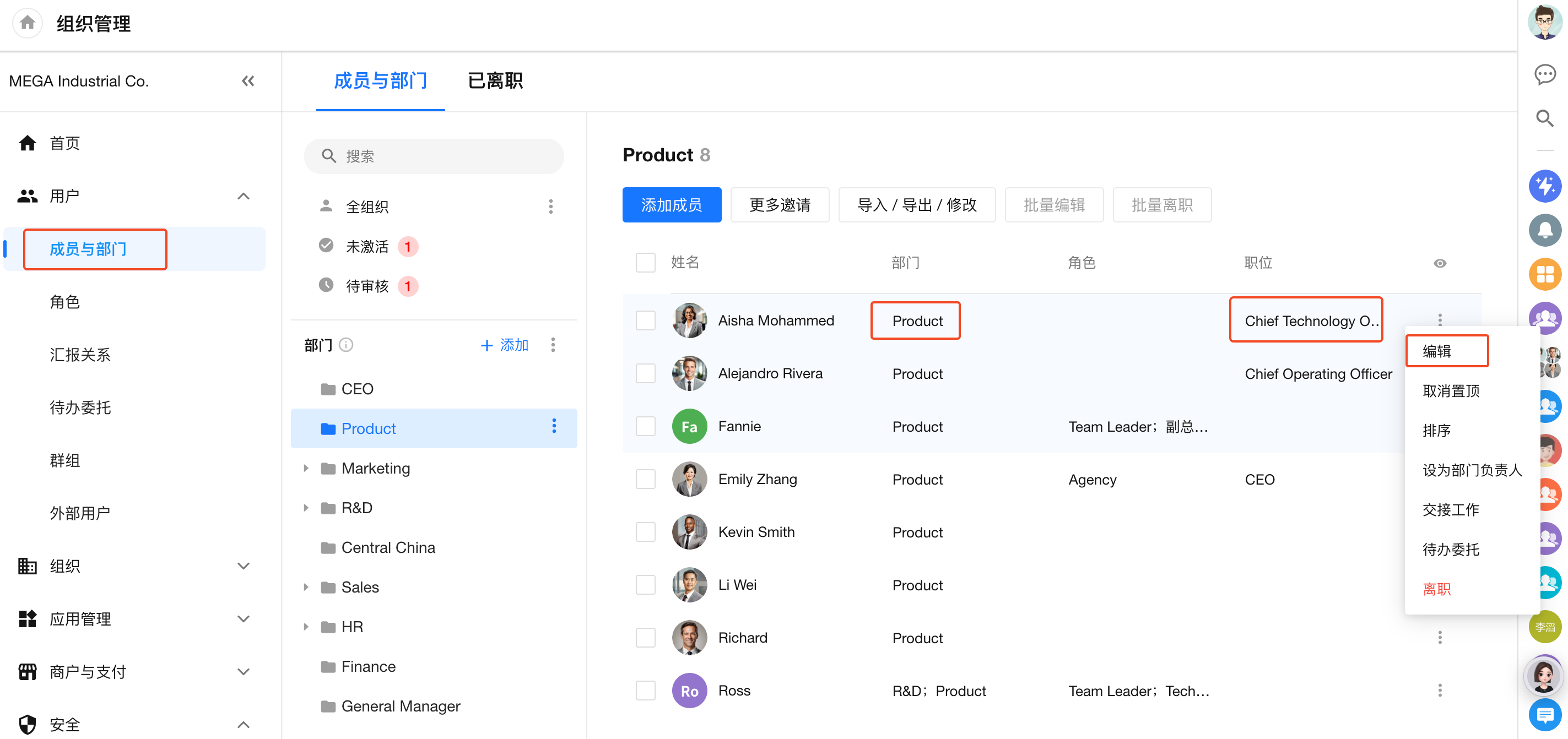Check the box for Emily Zhang
This screenshot has width=1568, height=739.
pos(645,479)
